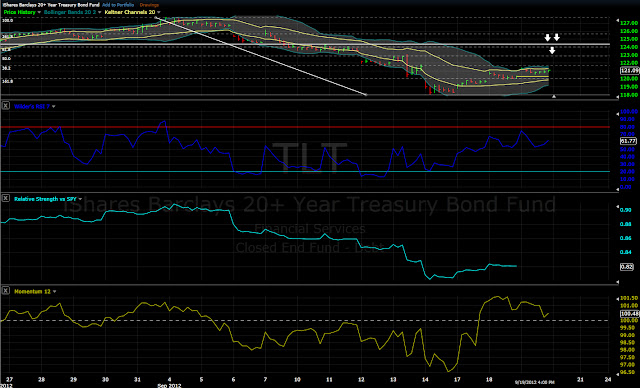Viewport: 640px width, 388px height.
Task: Open the Price History dropdown
Action: pyautogui.click(x=39, y=12)
